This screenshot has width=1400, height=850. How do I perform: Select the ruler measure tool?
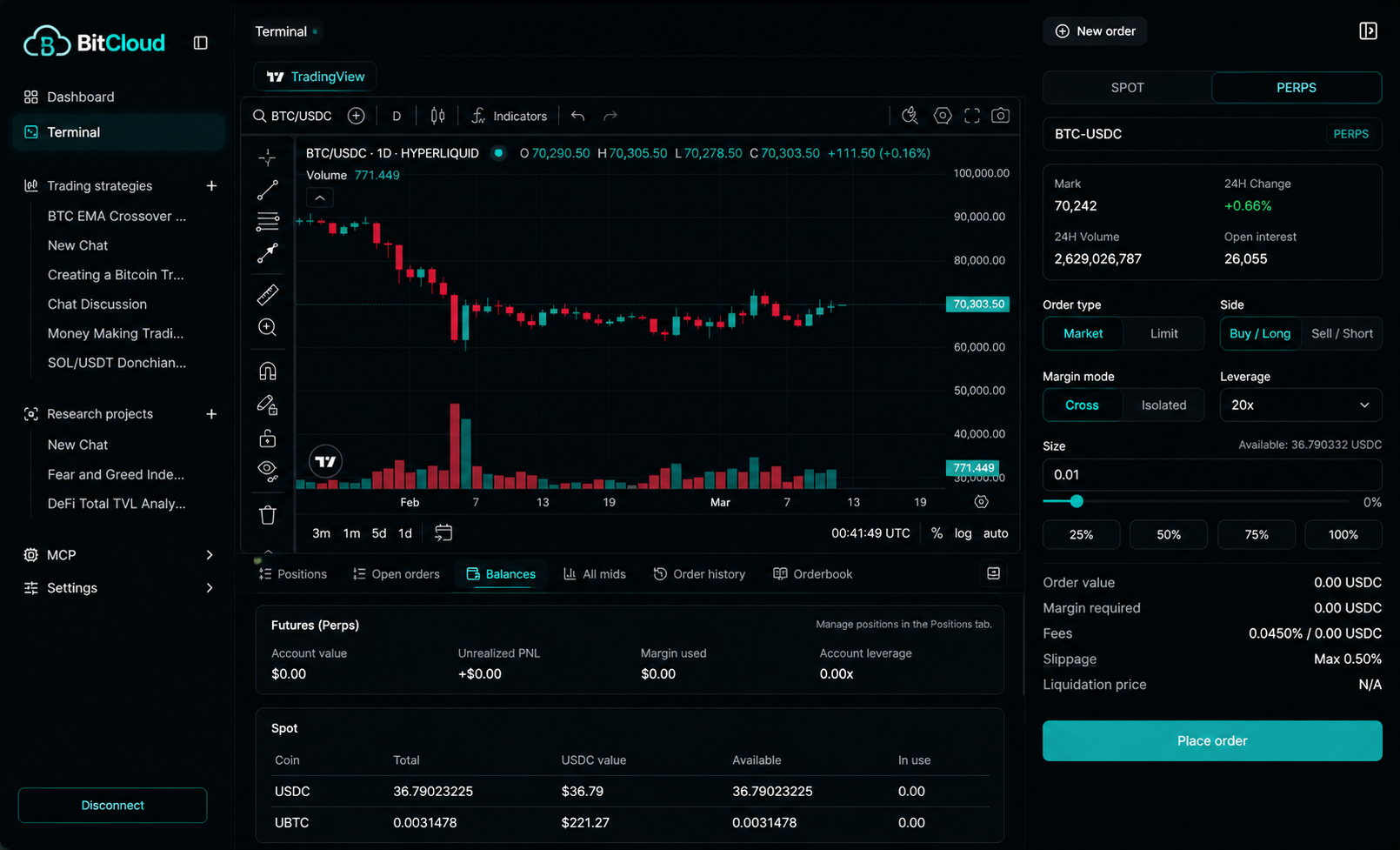click(x=268, y=295)
